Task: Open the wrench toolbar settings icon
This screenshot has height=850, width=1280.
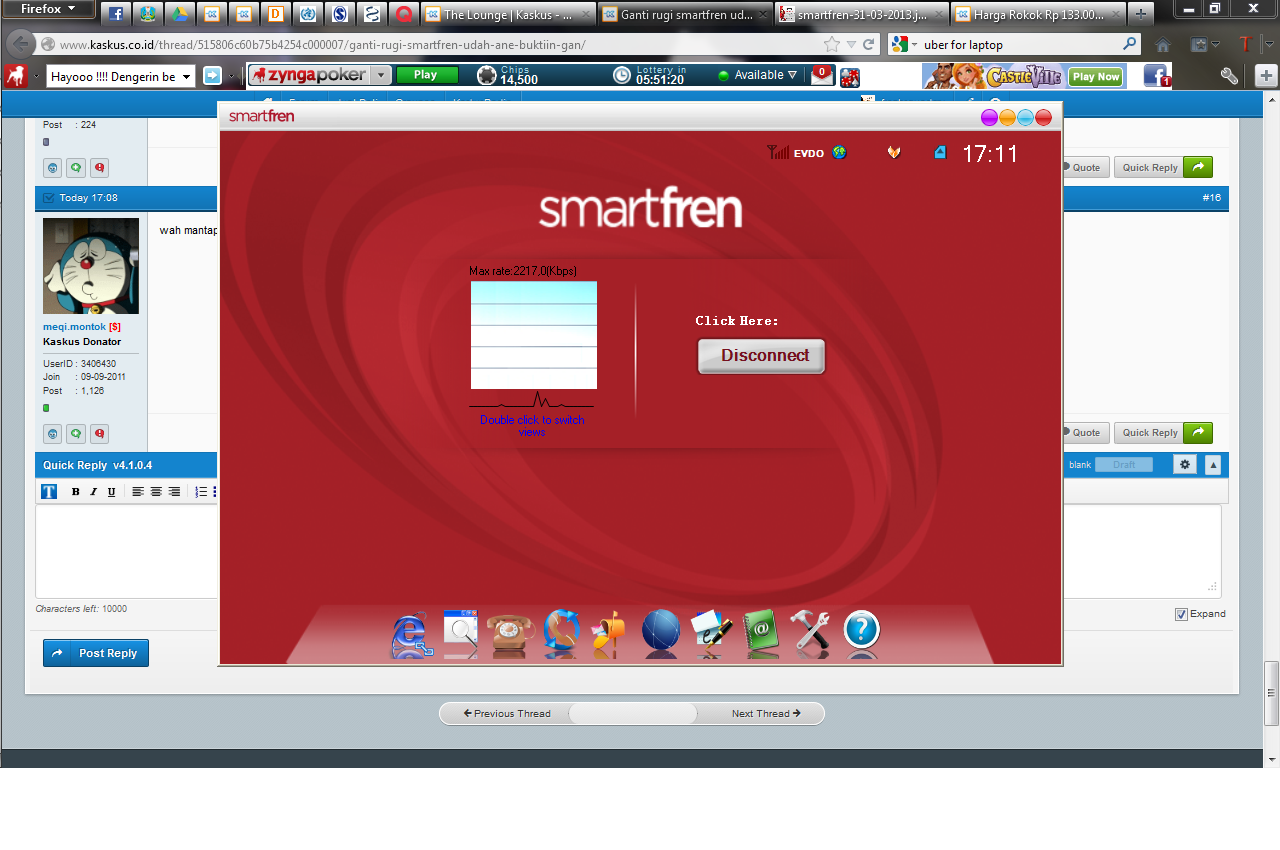Action: (1229, 76)
